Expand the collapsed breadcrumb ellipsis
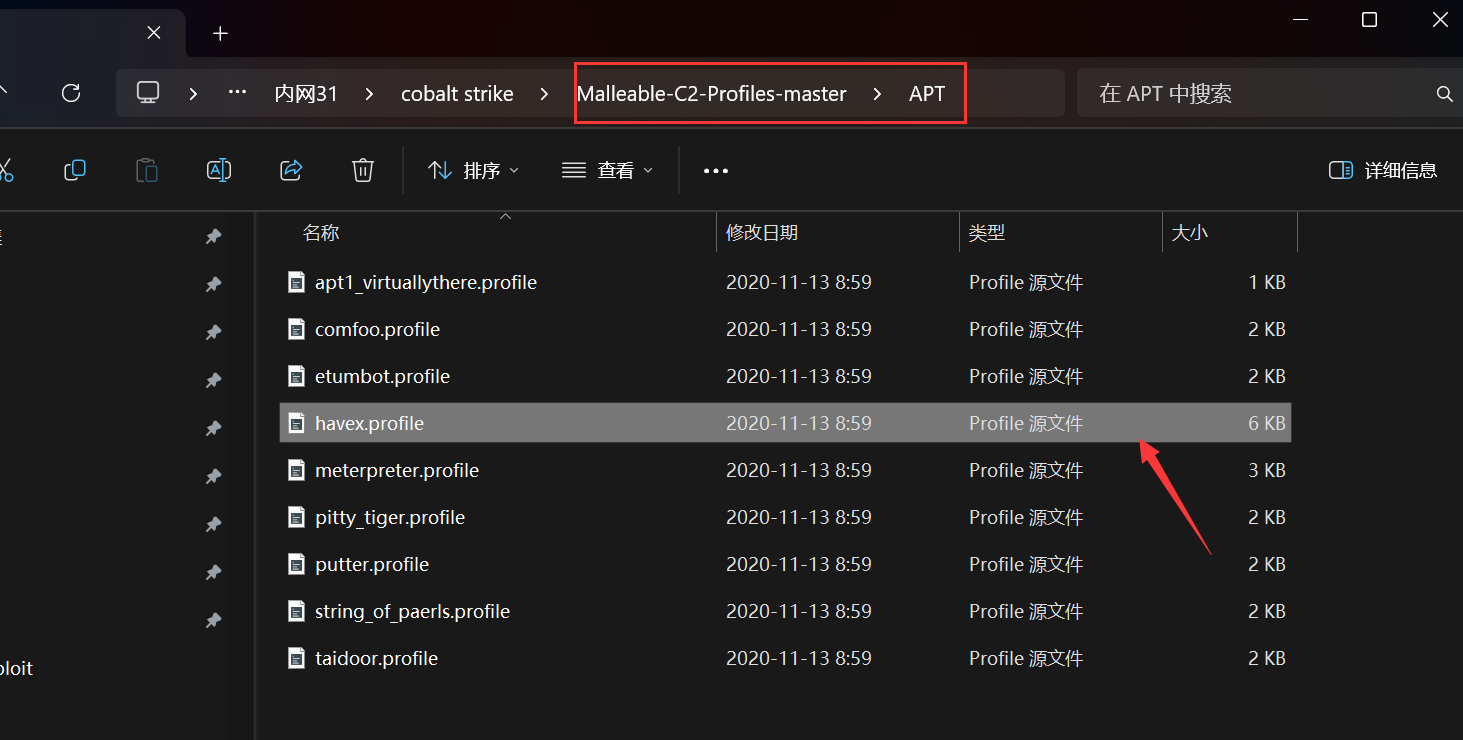Viewport: 1463px width, 740px height. (237, 93)
